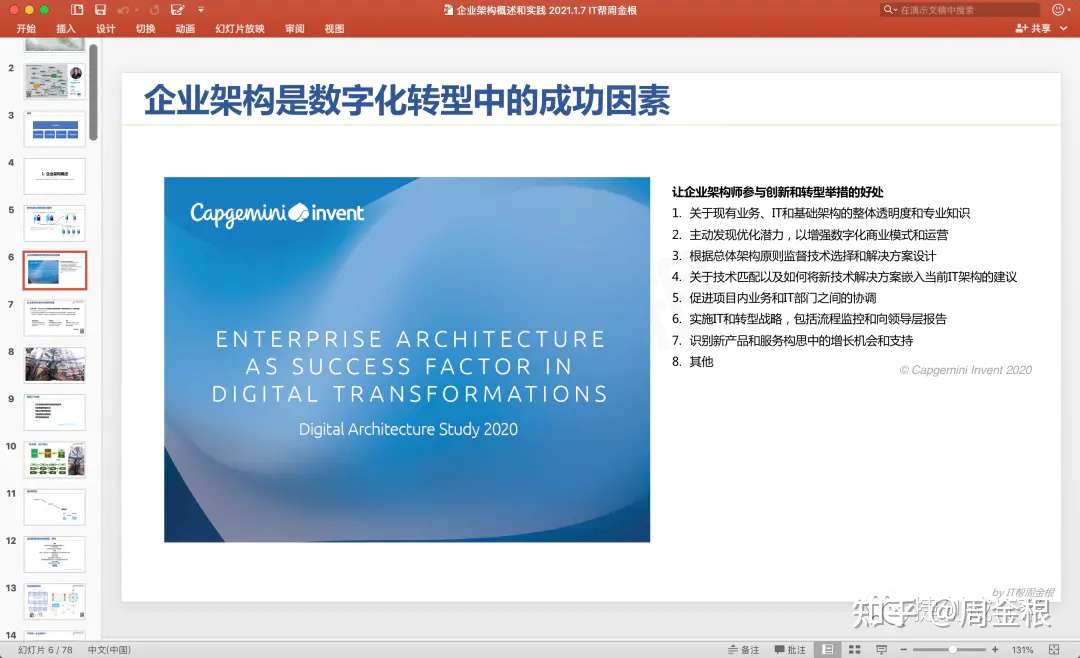Click list item 4 关于技术匹配
1080x658 pixels.
click(x=844, y=277)
